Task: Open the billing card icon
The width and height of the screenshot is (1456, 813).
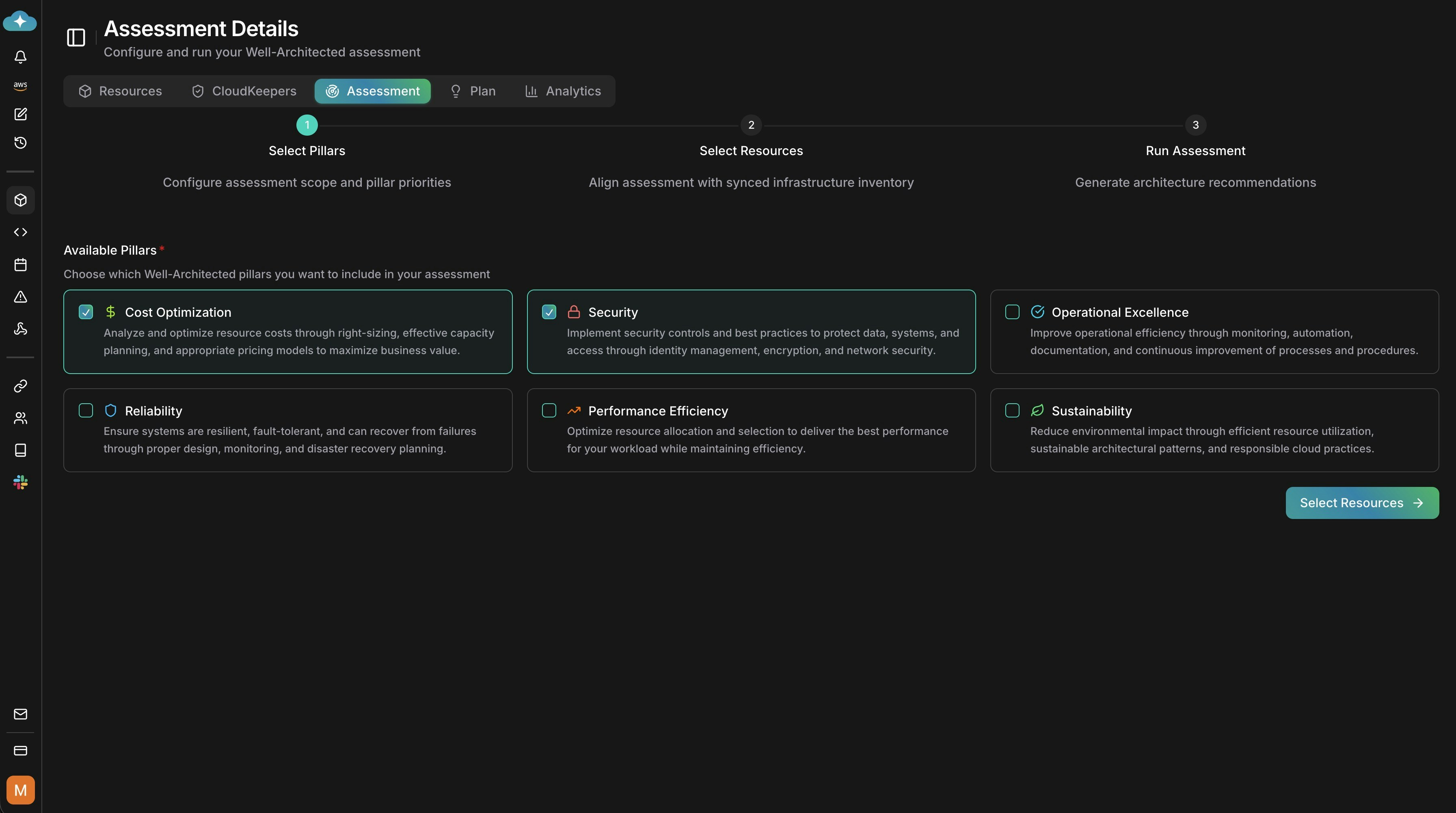Action: [x=20, y=751]
